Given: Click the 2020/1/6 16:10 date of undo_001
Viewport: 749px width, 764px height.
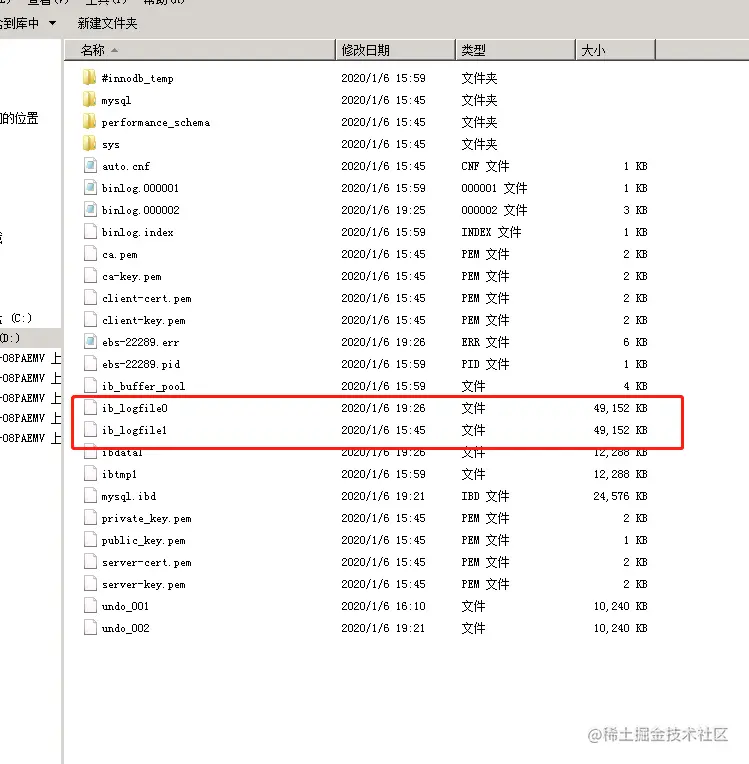Looking at the screenshot, I should click(x=383, y=606).
